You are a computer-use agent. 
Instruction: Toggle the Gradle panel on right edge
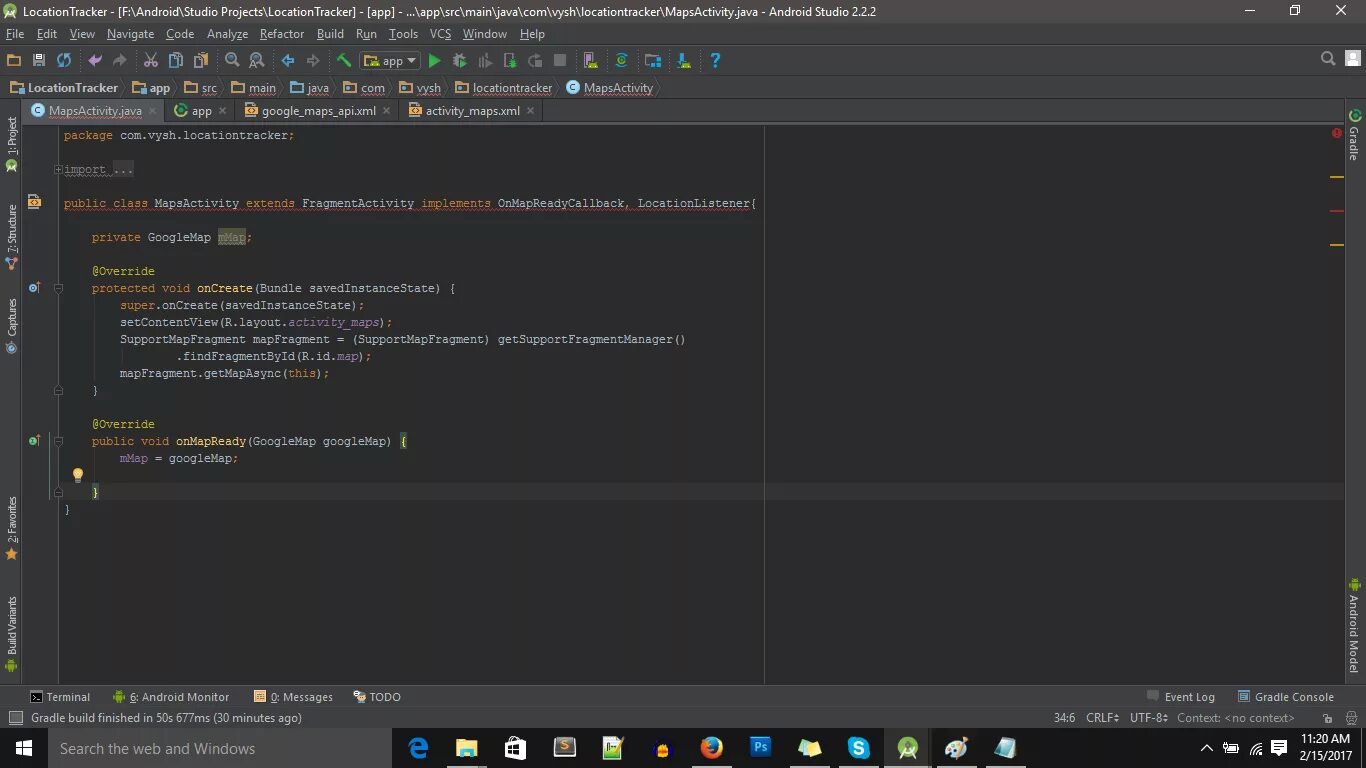1354,135
